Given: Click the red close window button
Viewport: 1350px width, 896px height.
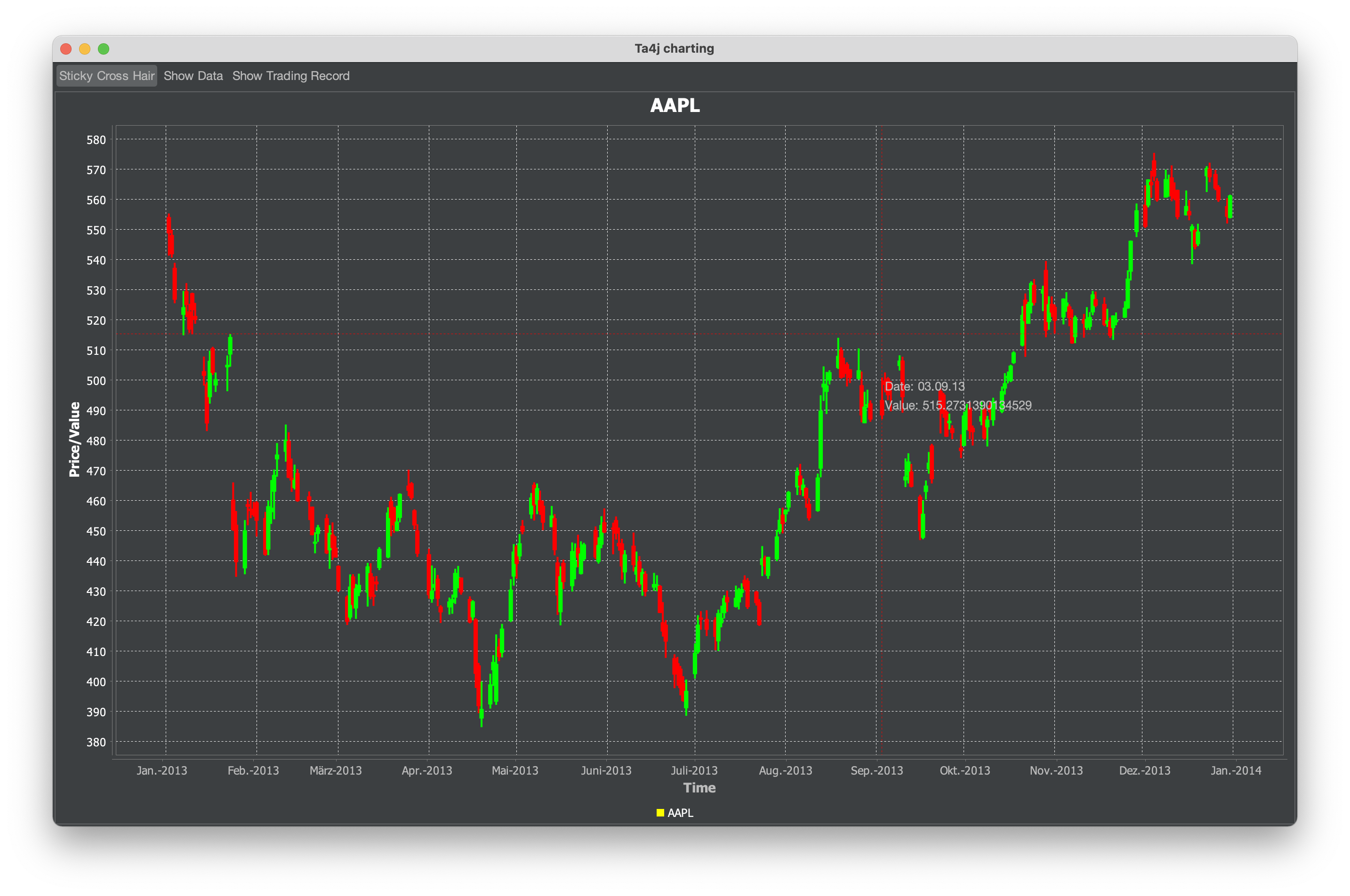Looking at the screenshot, I should click(x=66, y=49).
